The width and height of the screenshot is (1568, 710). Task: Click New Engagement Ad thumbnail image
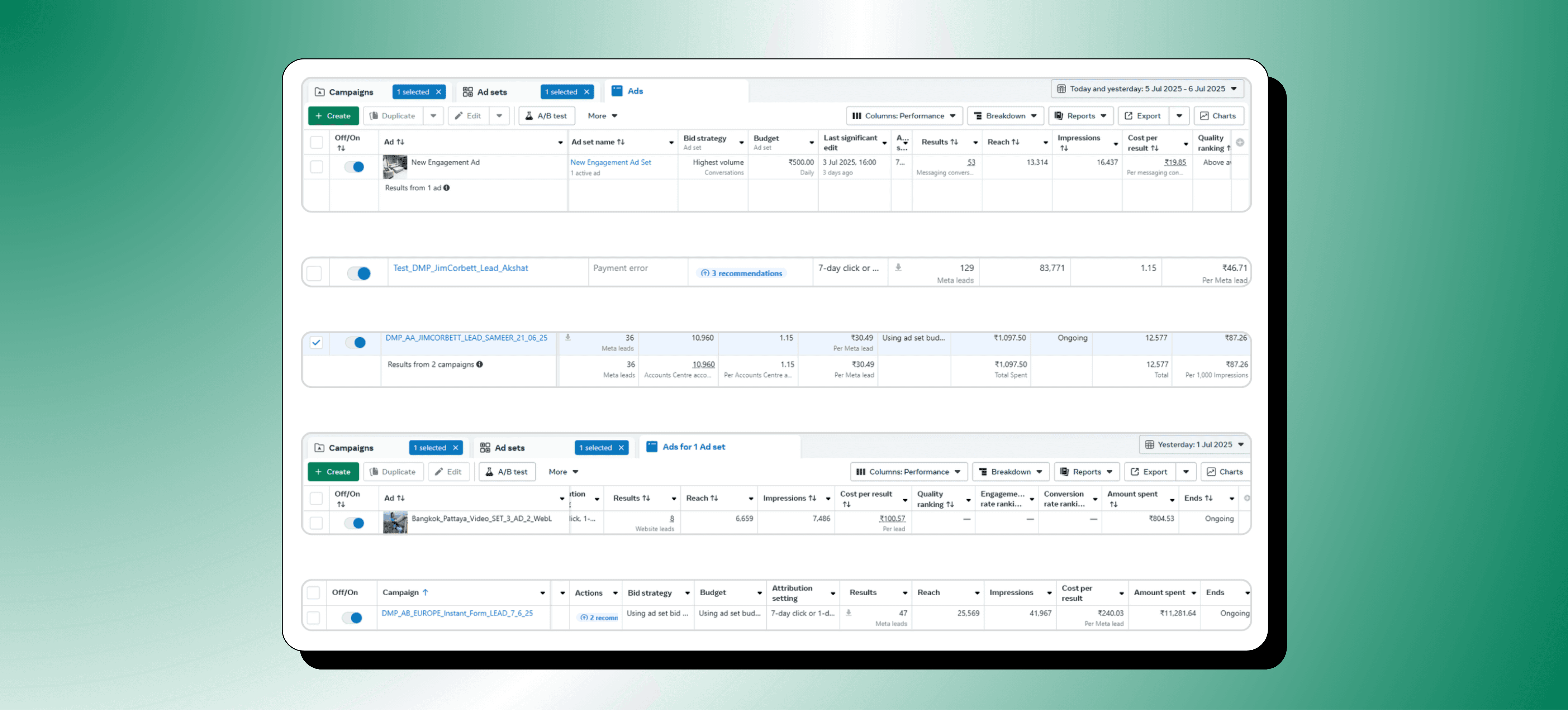pos(395,167)
